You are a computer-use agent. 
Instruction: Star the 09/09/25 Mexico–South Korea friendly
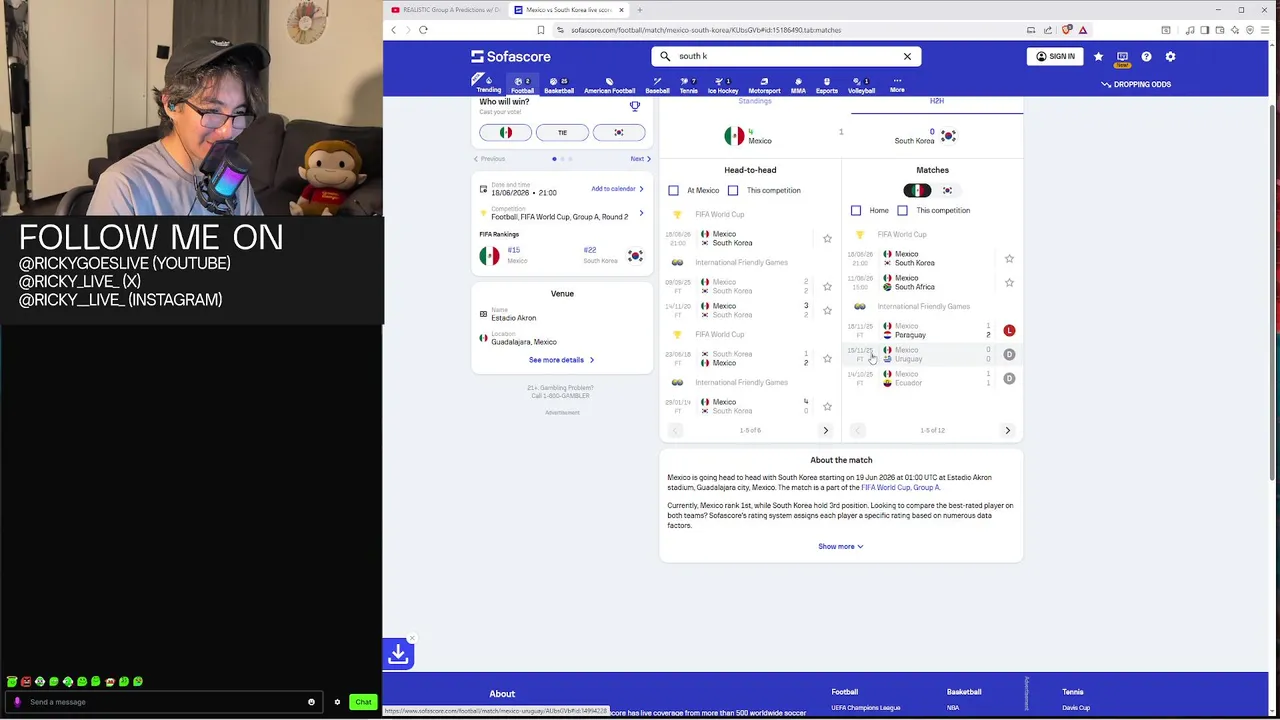(827, 287)
